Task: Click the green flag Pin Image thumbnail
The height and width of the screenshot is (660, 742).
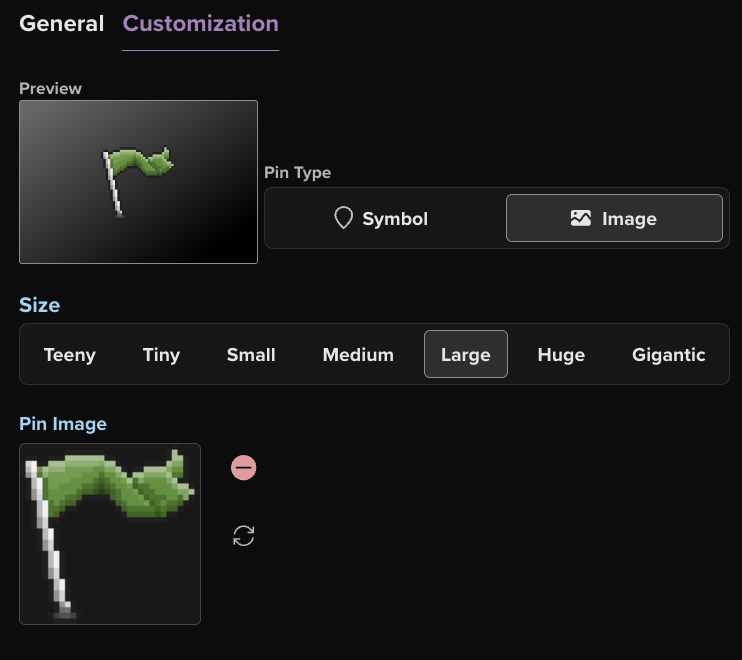Action: pos(110,534)
